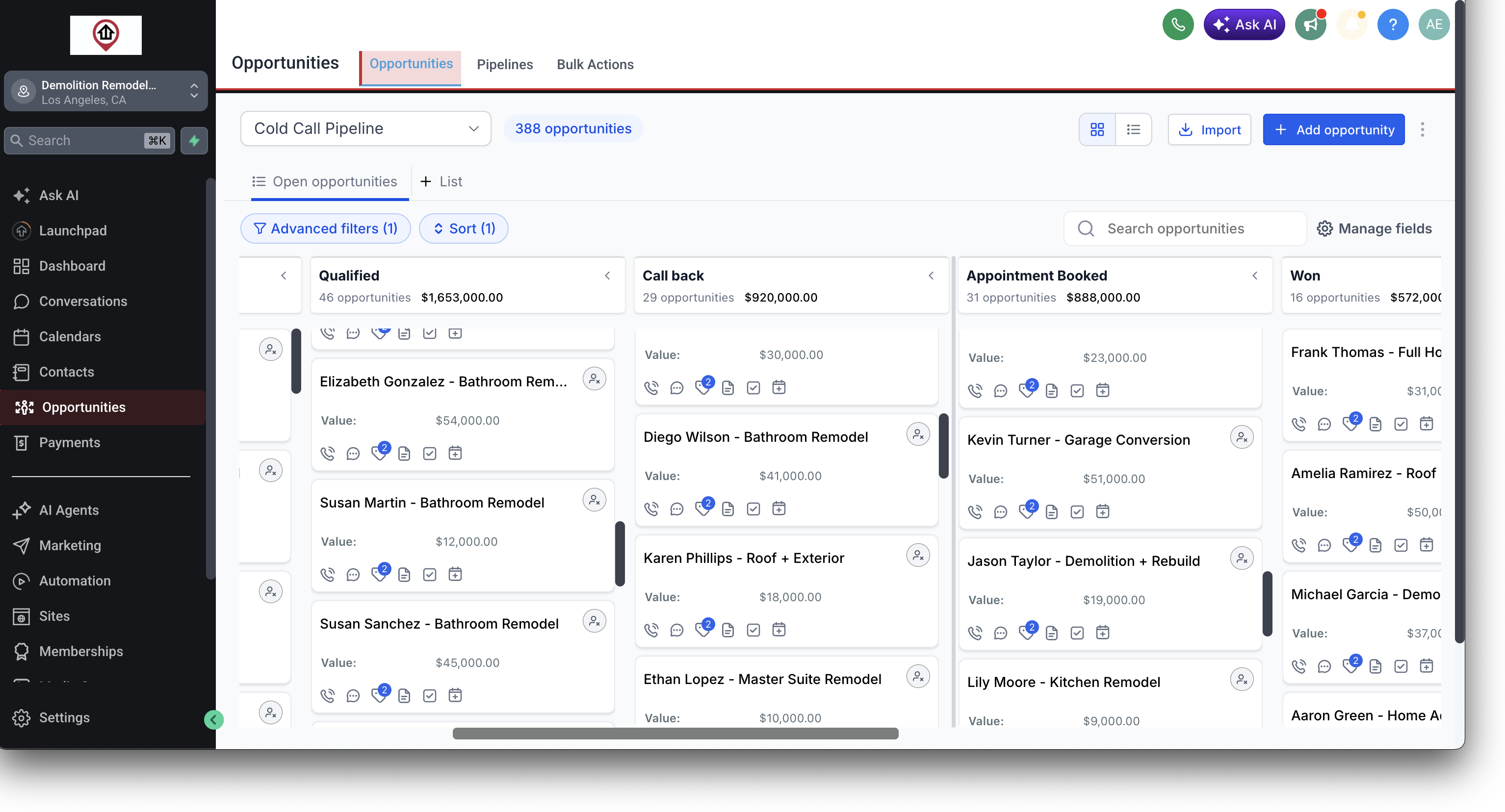This screenshot has height=812, width=1505.
Task: Add a new List view
Action: pos(441,182)
